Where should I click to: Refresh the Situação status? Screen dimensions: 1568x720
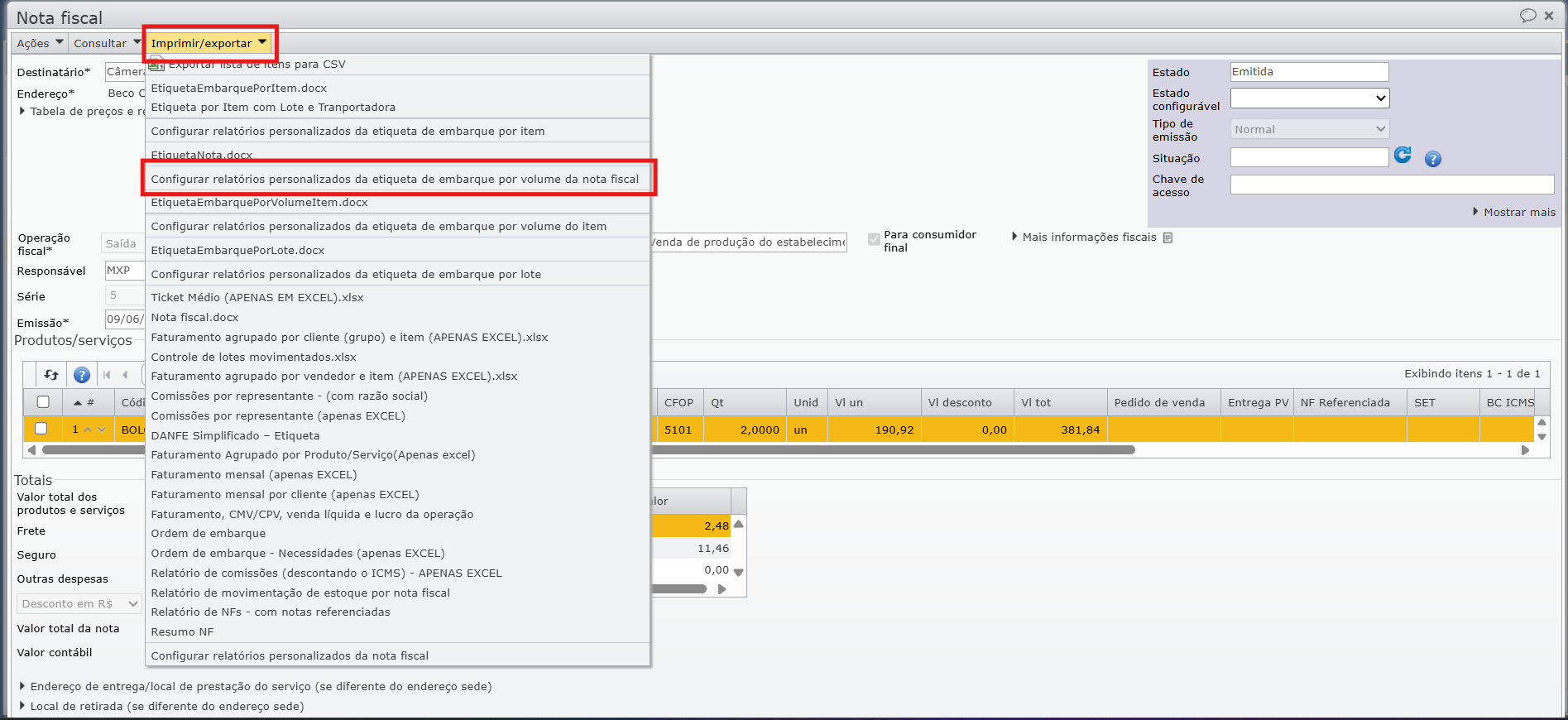(1403, 155)
